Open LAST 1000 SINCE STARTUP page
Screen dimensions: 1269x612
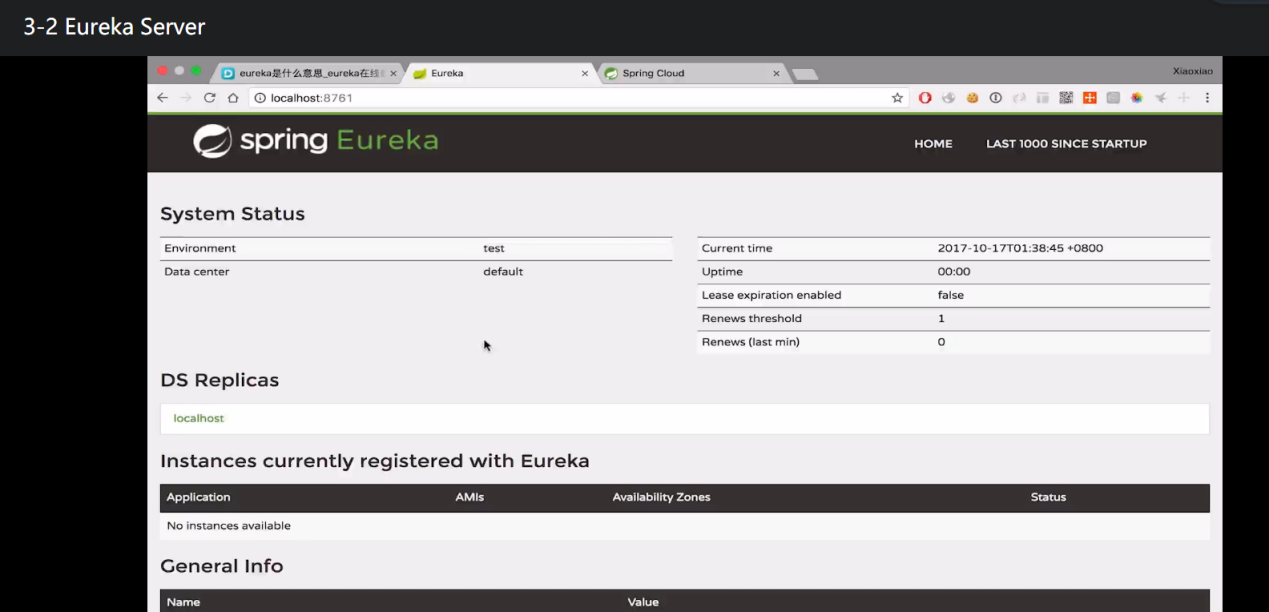pyautogui.click(x=1066, y=144)
